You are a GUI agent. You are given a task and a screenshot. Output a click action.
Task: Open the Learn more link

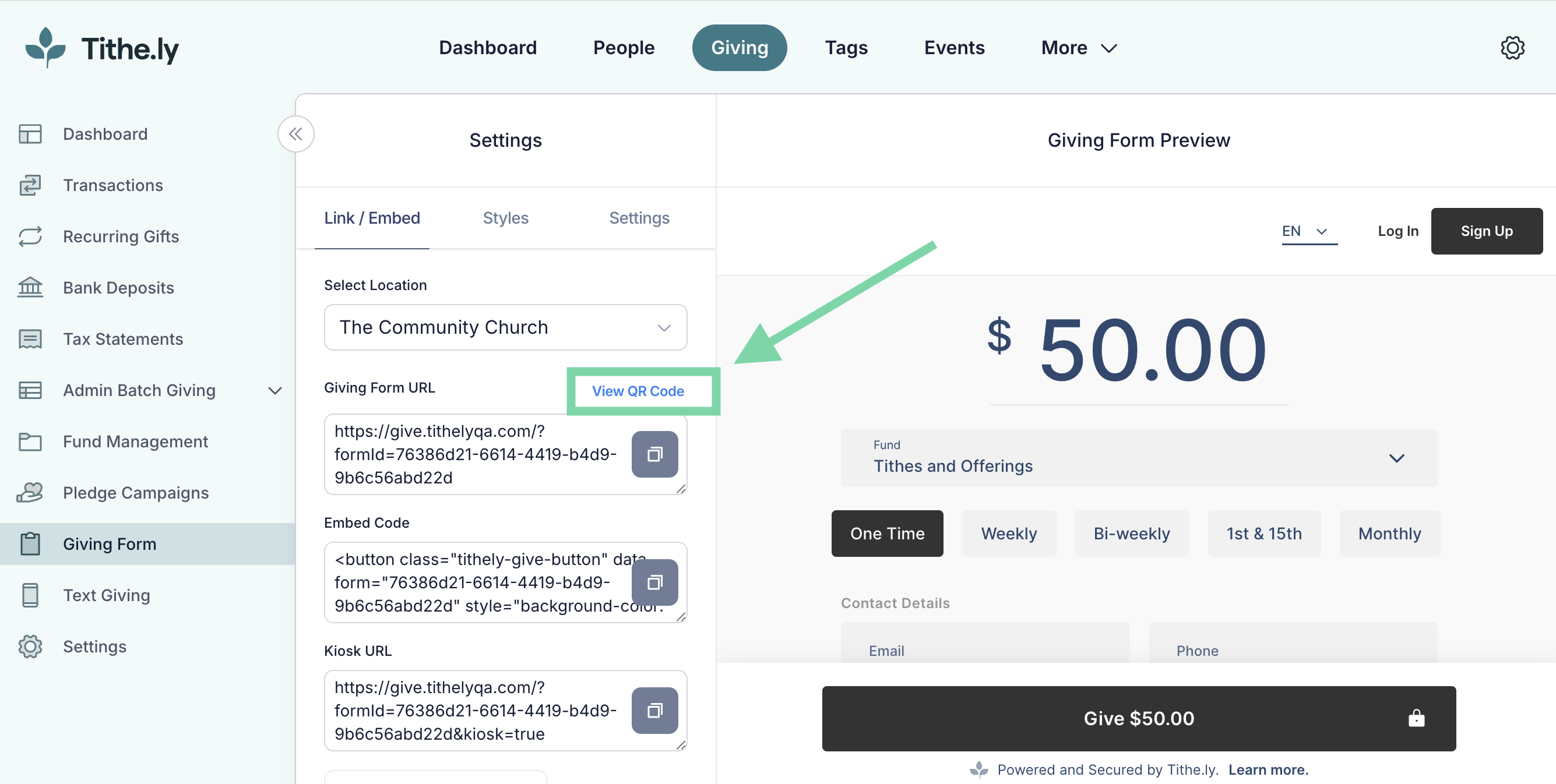click(x=1269, y=769)
